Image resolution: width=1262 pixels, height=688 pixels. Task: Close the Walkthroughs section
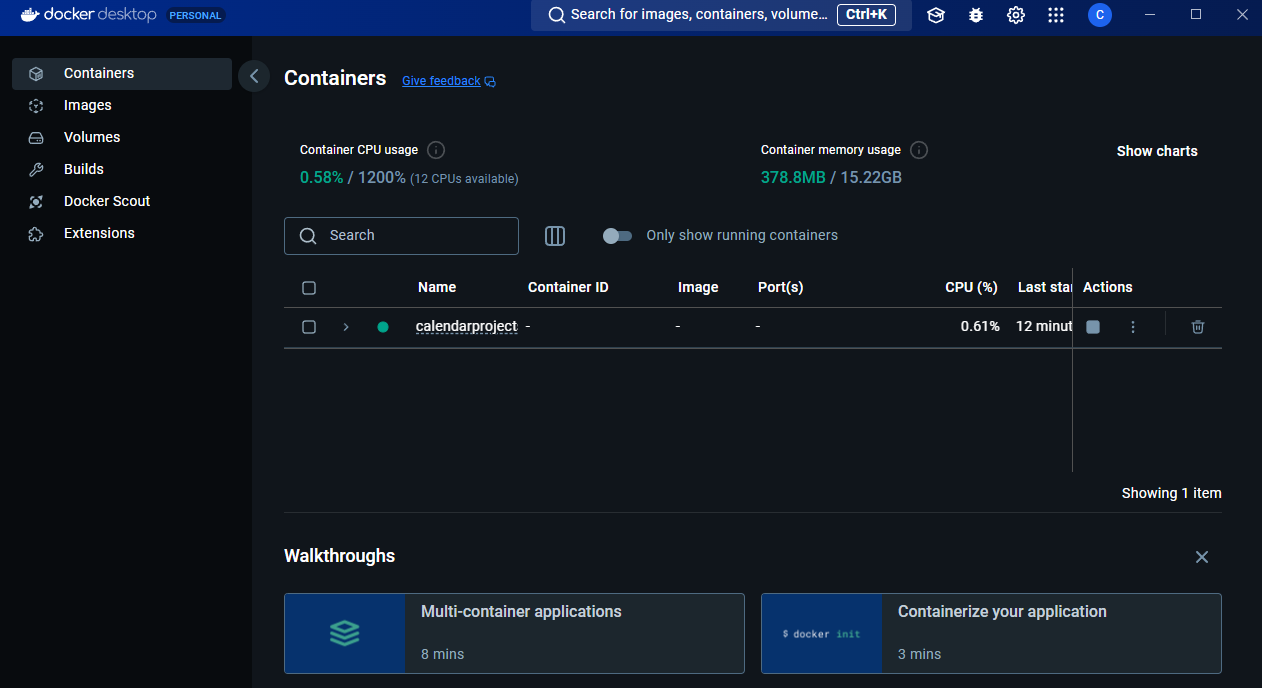pyautogui.click(x=1202, y=557)
